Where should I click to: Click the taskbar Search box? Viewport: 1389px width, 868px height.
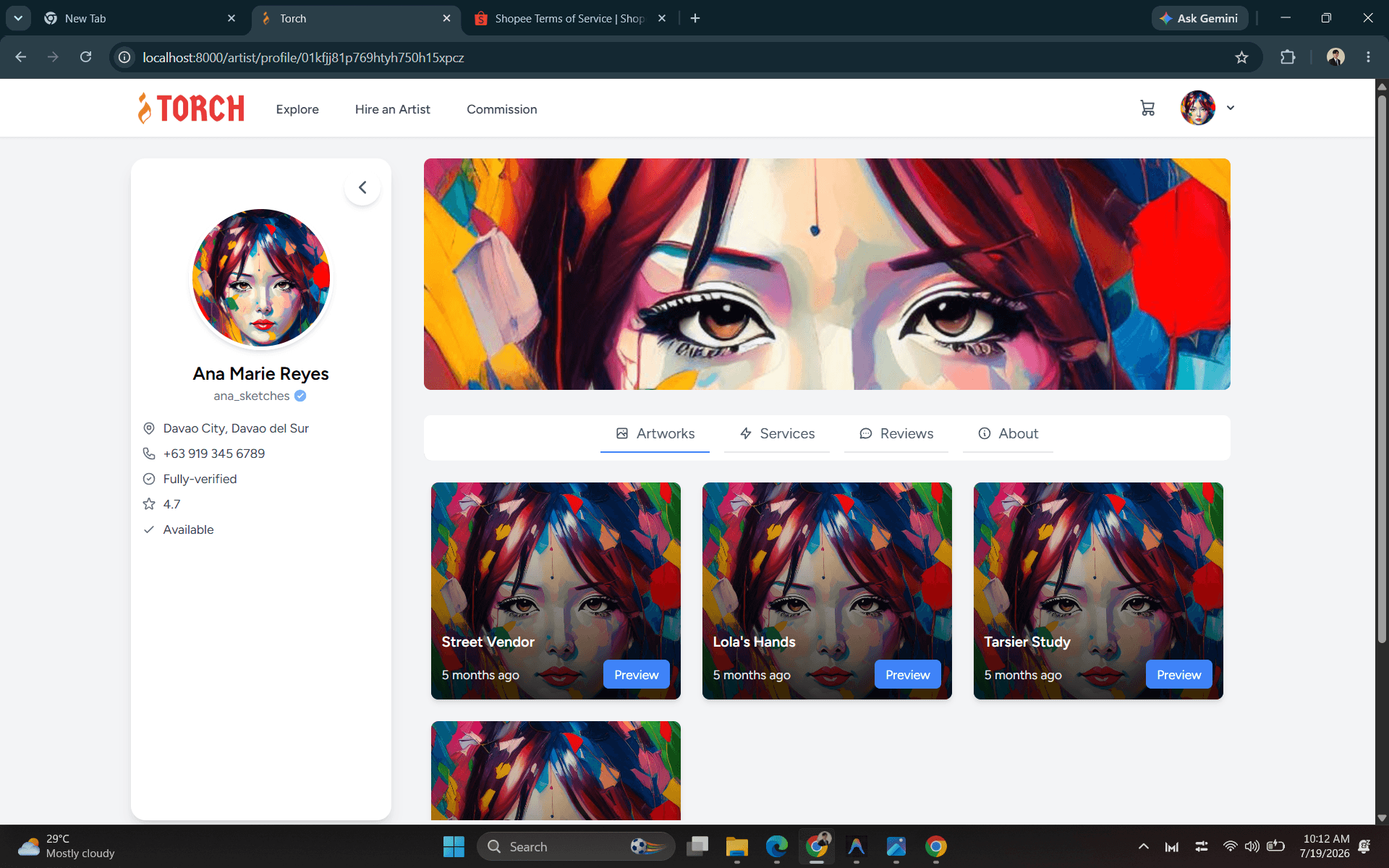pyautogui.click(x=576, y=846)
